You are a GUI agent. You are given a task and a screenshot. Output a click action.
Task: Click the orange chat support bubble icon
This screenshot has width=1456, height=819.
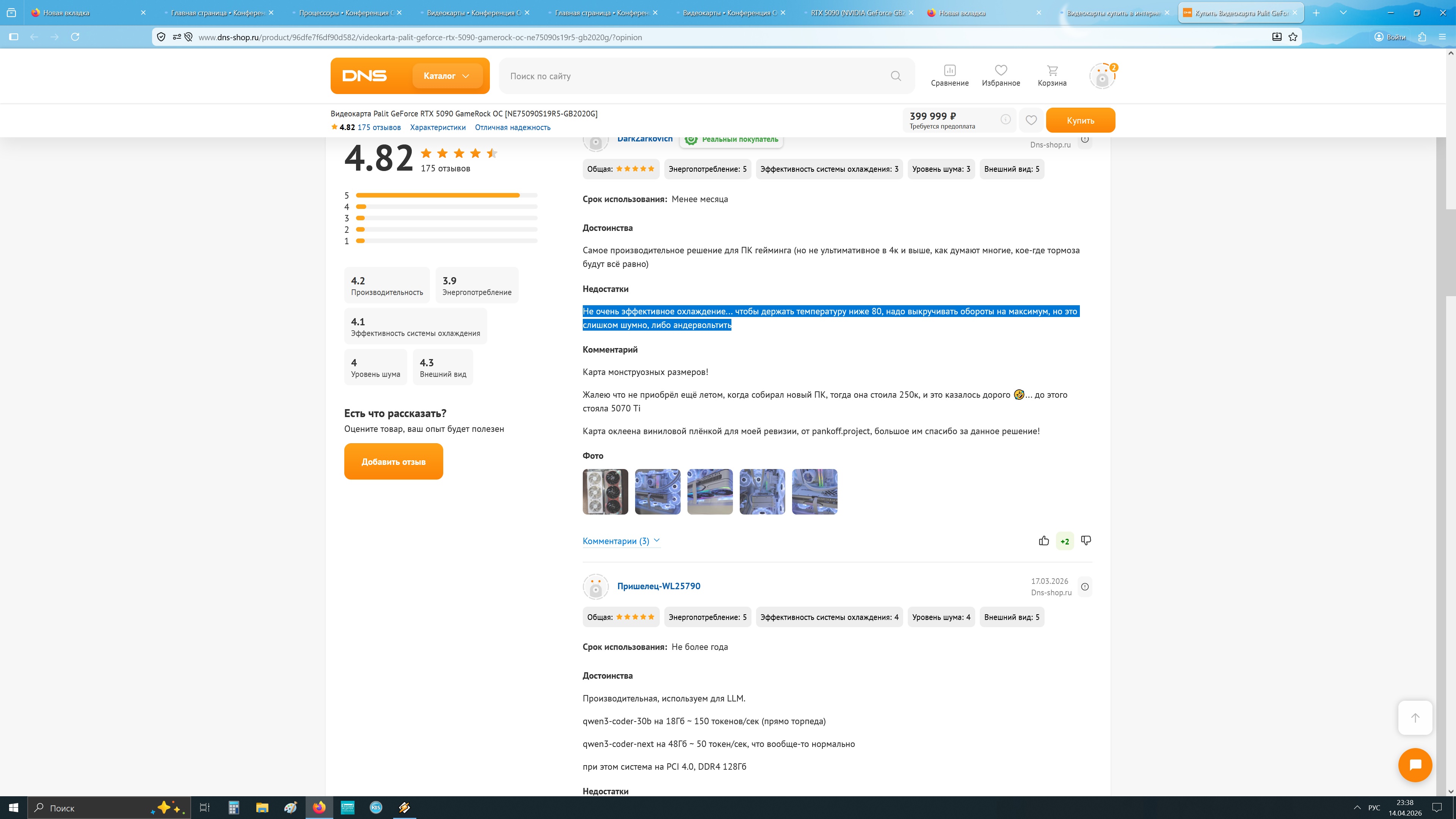click(x=1415, y=765)
